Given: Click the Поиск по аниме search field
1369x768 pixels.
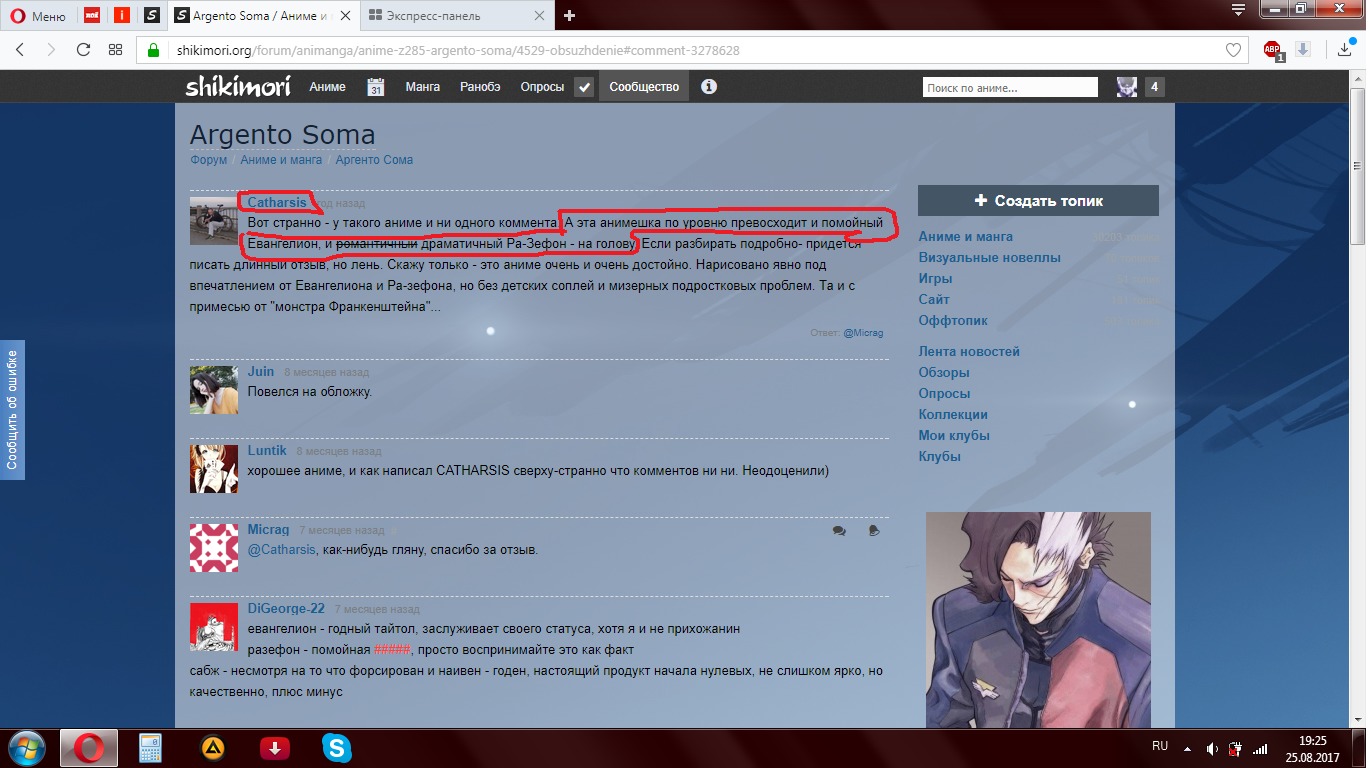Looking at the screenshot, I should (1012, 88).
